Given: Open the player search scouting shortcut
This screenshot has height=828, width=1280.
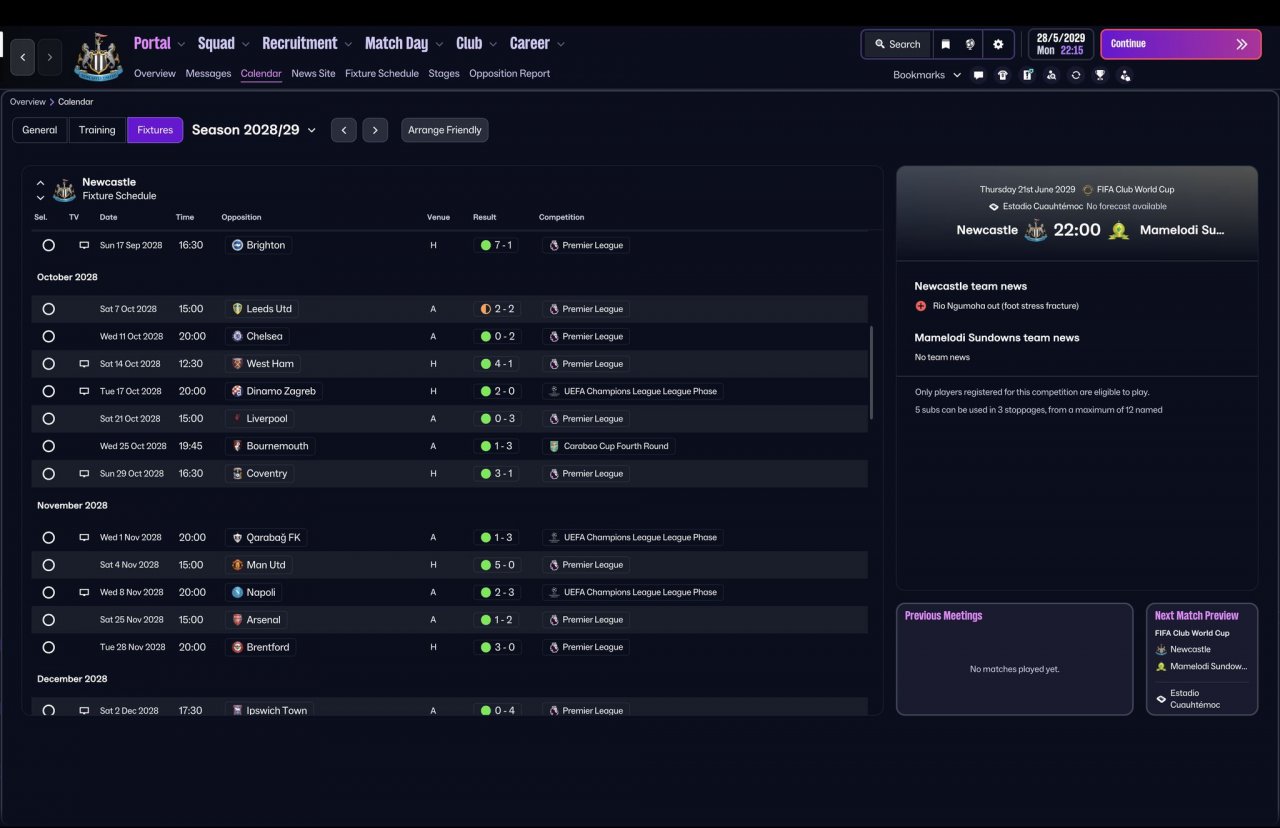Looking at the screenshot, I should (1051, 75).
